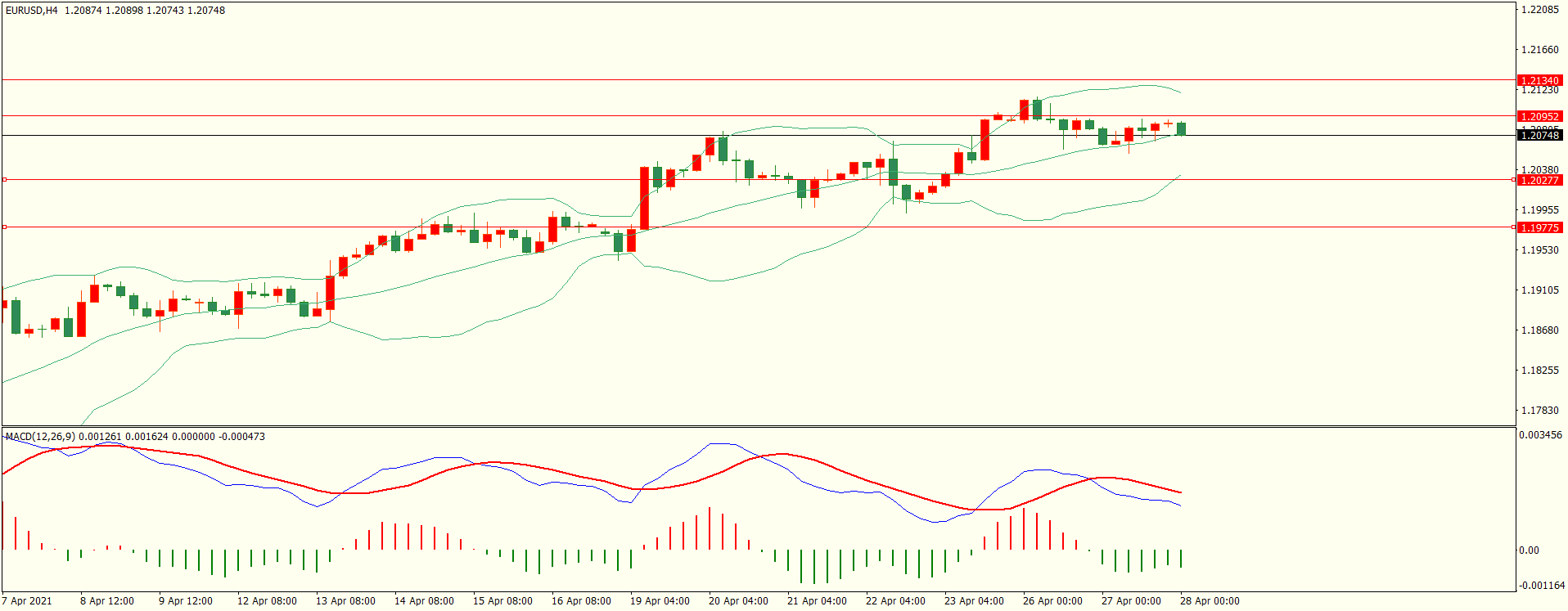Click the 12 Apr 08:00 time label
The height and width of the screenshot is (611, 1568).
tap(267, 601)
